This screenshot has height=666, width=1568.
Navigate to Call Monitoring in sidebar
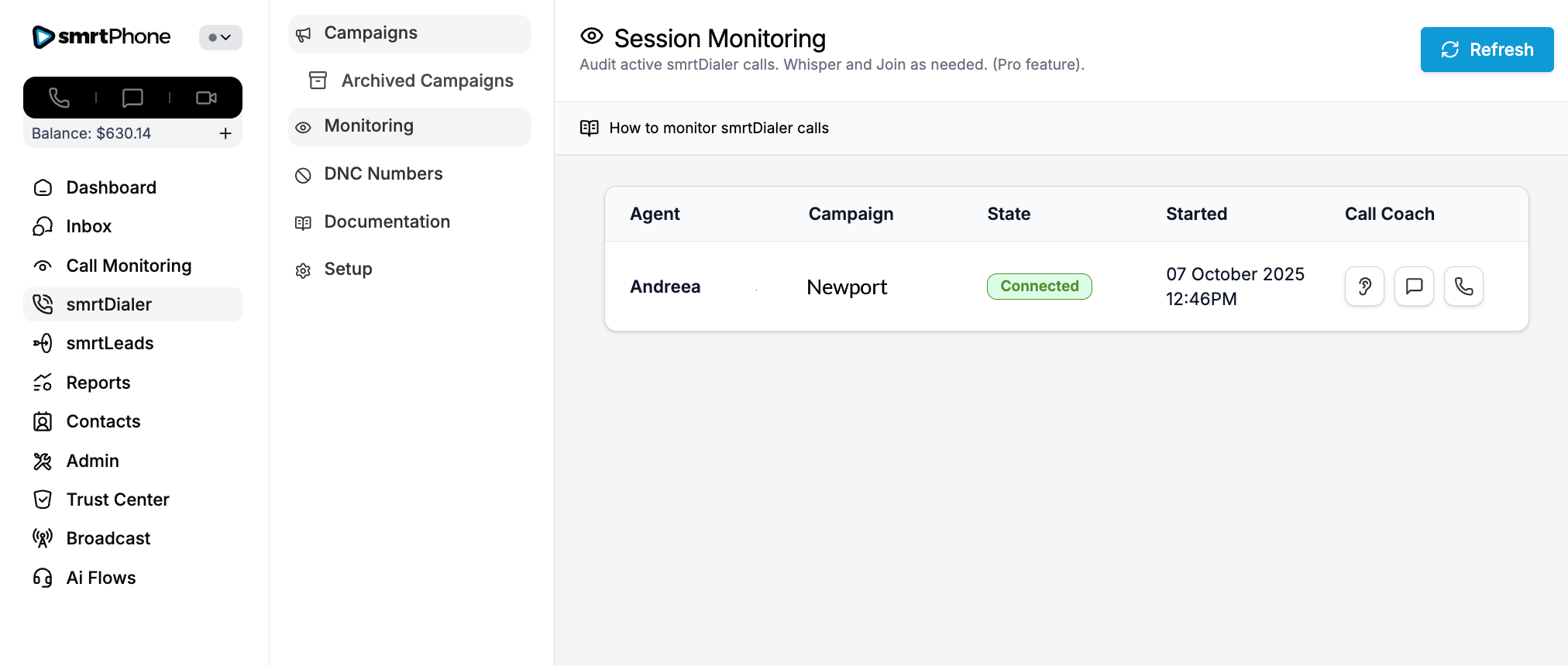point(129,266)
